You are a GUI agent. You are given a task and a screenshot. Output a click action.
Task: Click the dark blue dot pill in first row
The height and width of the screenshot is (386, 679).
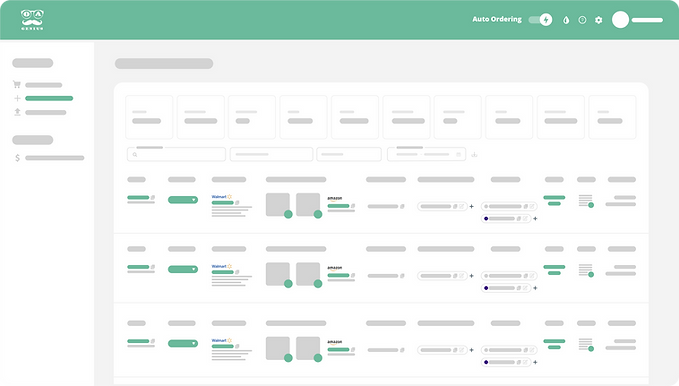coord(506,218)
